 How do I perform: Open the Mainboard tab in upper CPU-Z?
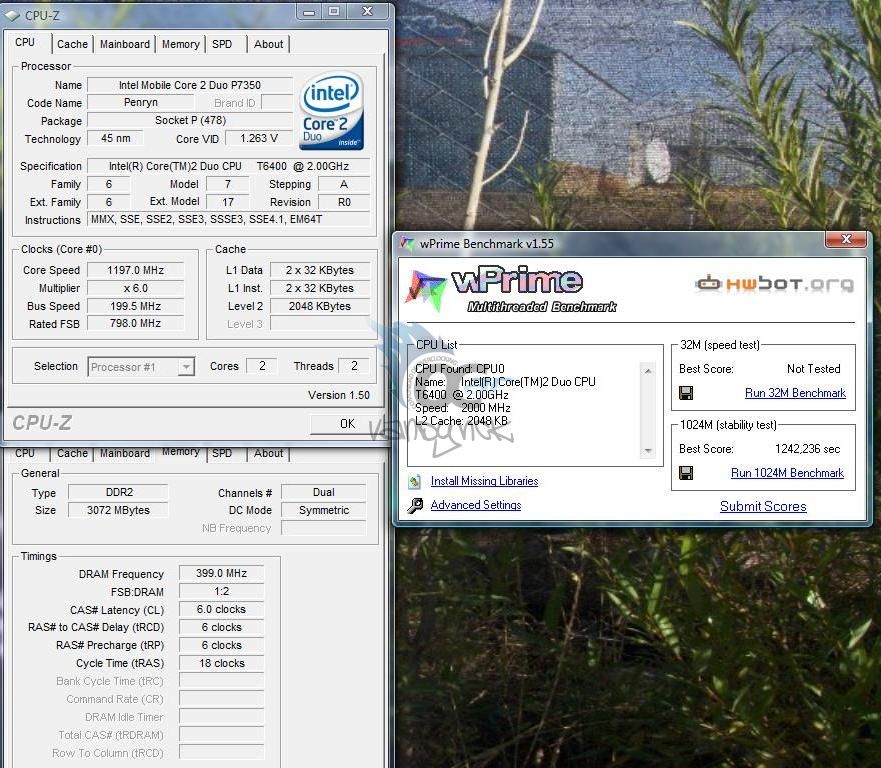[x=125, y=44]
